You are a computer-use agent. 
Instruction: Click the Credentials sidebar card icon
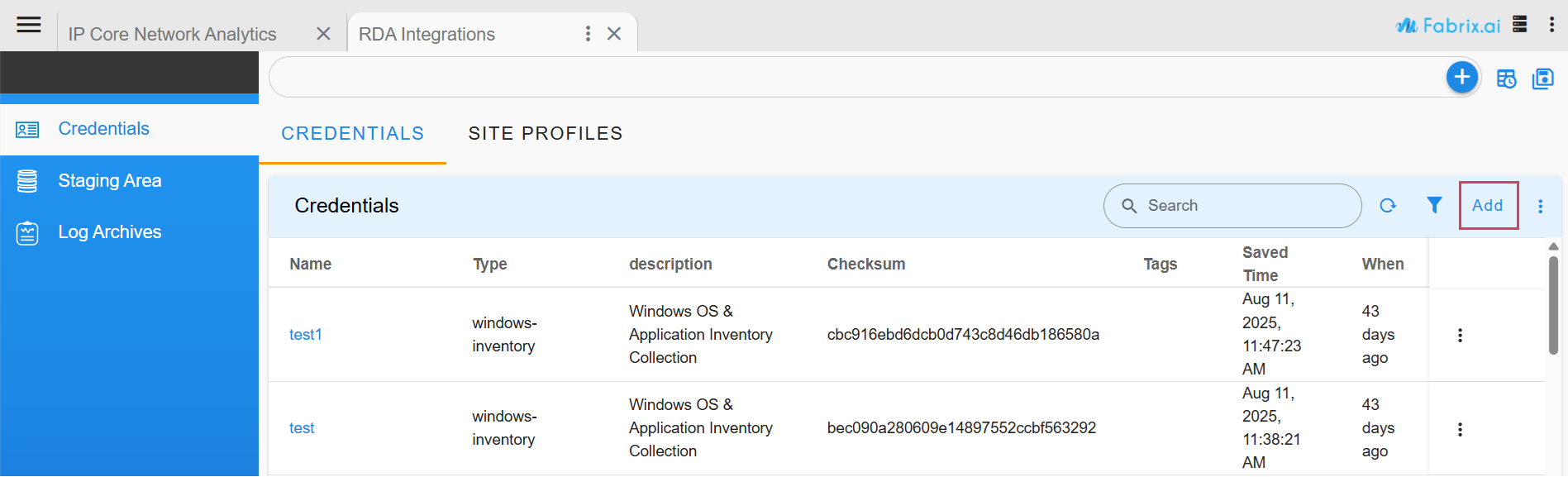pyautogui.click(x=27, y=130)
